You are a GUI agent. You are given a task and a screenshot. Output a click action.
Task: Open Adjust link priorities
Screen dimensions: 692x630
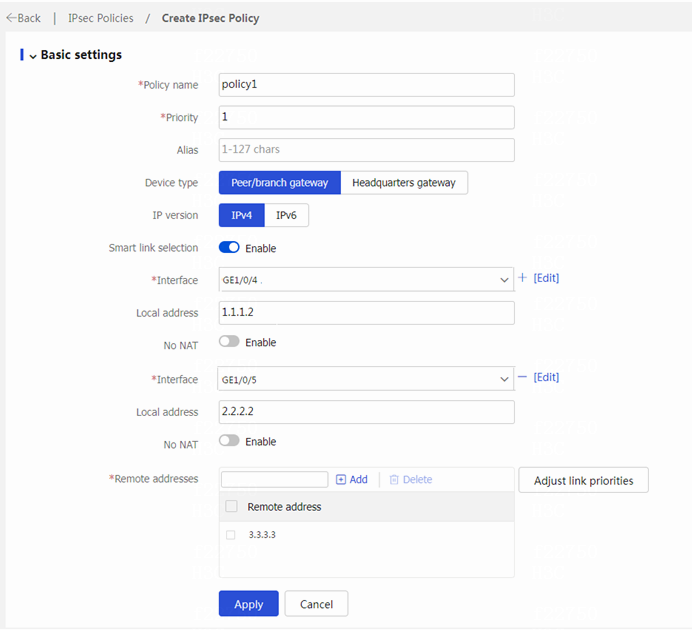pos(583,480)
